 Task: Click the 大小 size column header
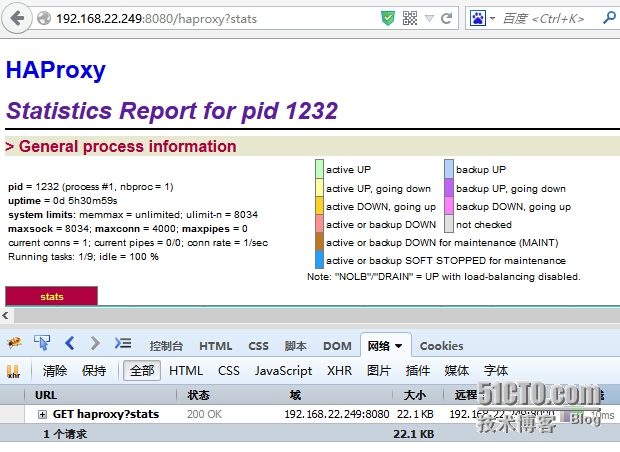(x=415, y=395)
